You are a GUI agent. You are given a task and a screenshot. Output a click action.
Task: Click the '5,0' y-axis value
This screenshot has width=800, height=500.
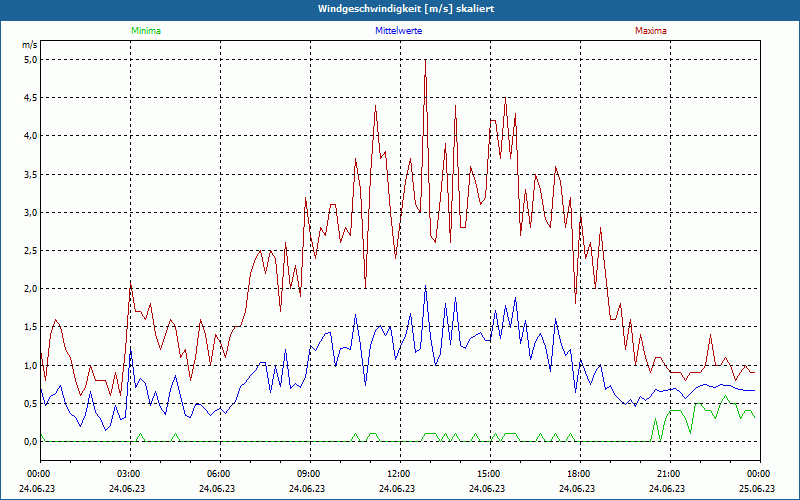31,60
